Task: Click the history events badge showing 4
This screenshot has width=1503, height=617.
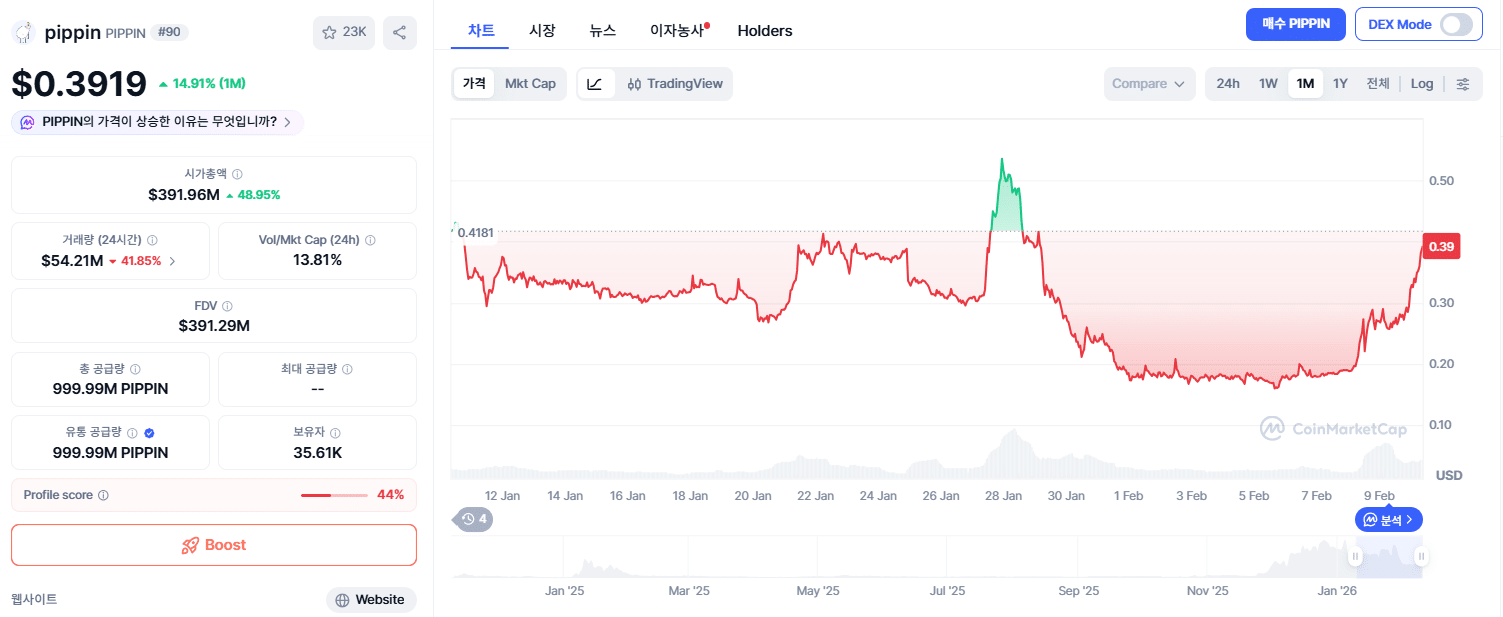Action: 474,519
